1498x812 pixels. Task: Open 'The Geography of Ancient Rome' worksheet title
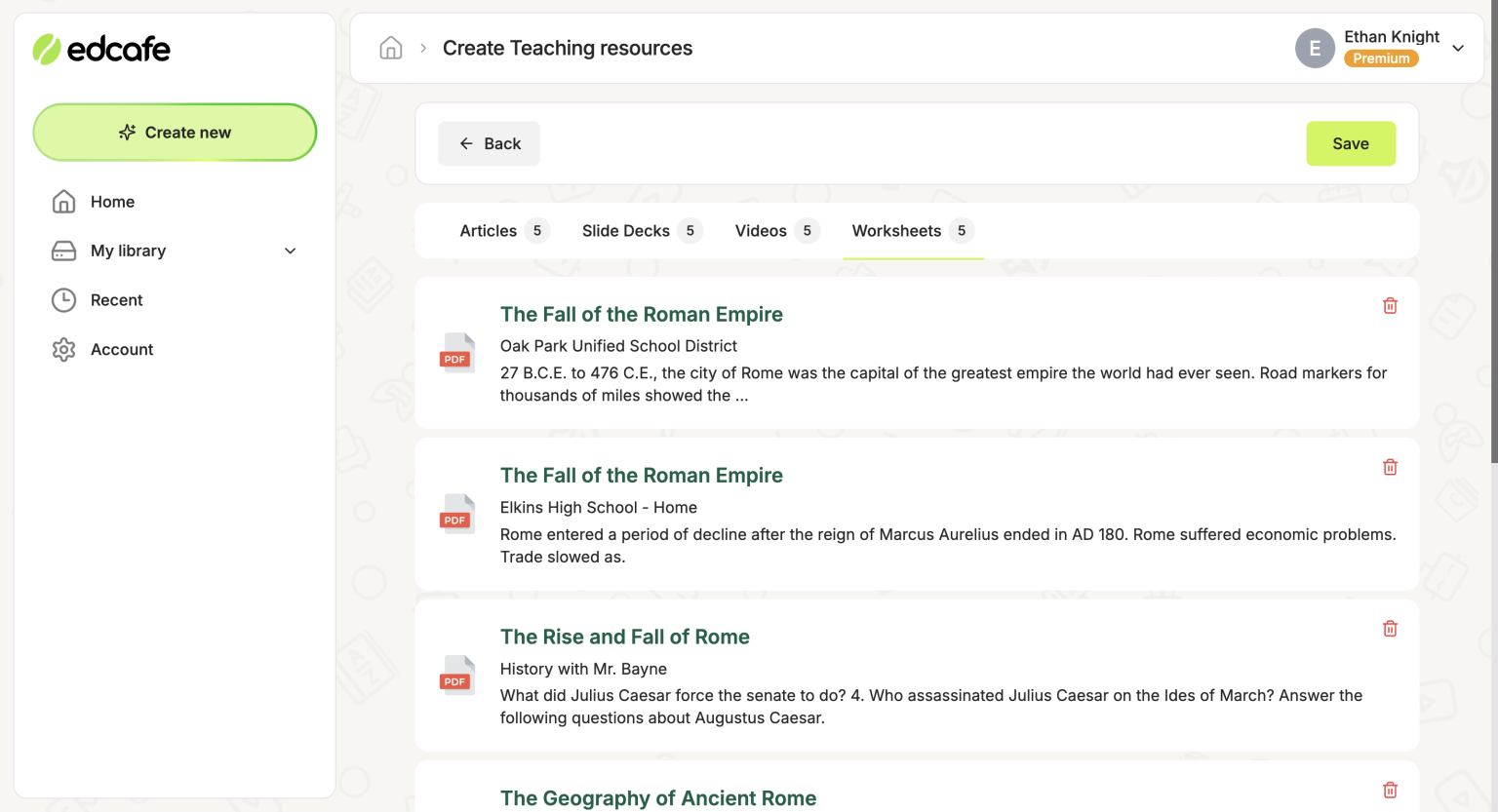coord(658,798)
